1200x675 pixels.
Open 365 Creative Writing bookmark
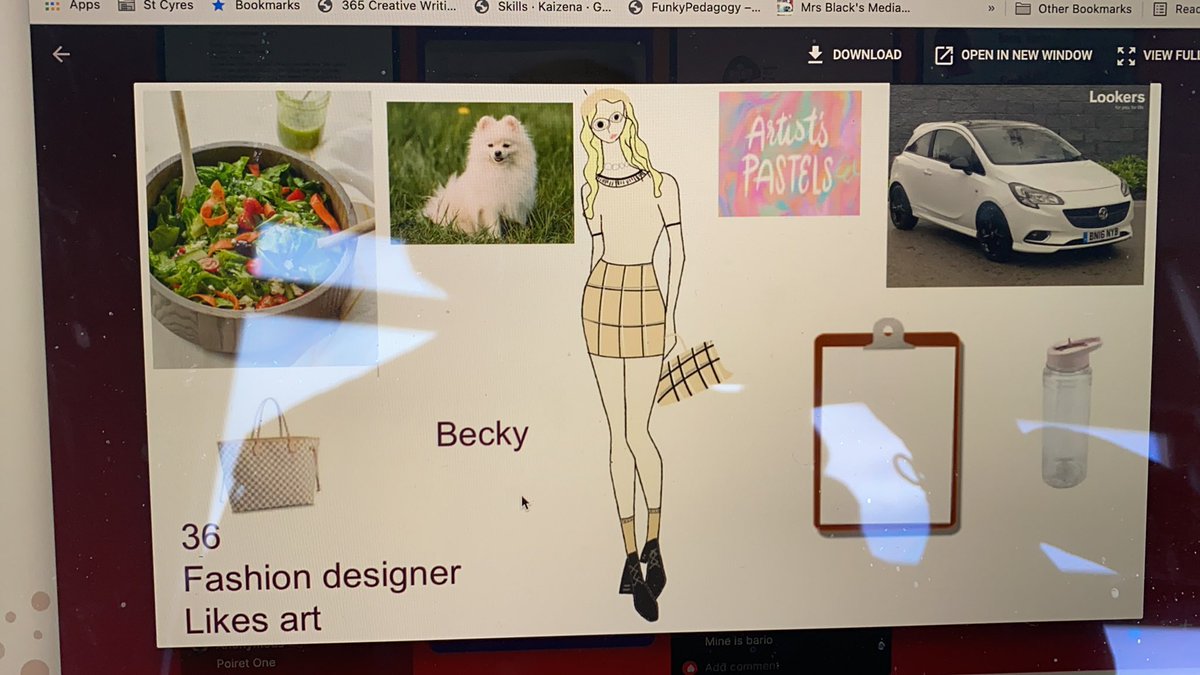[387, 6]
